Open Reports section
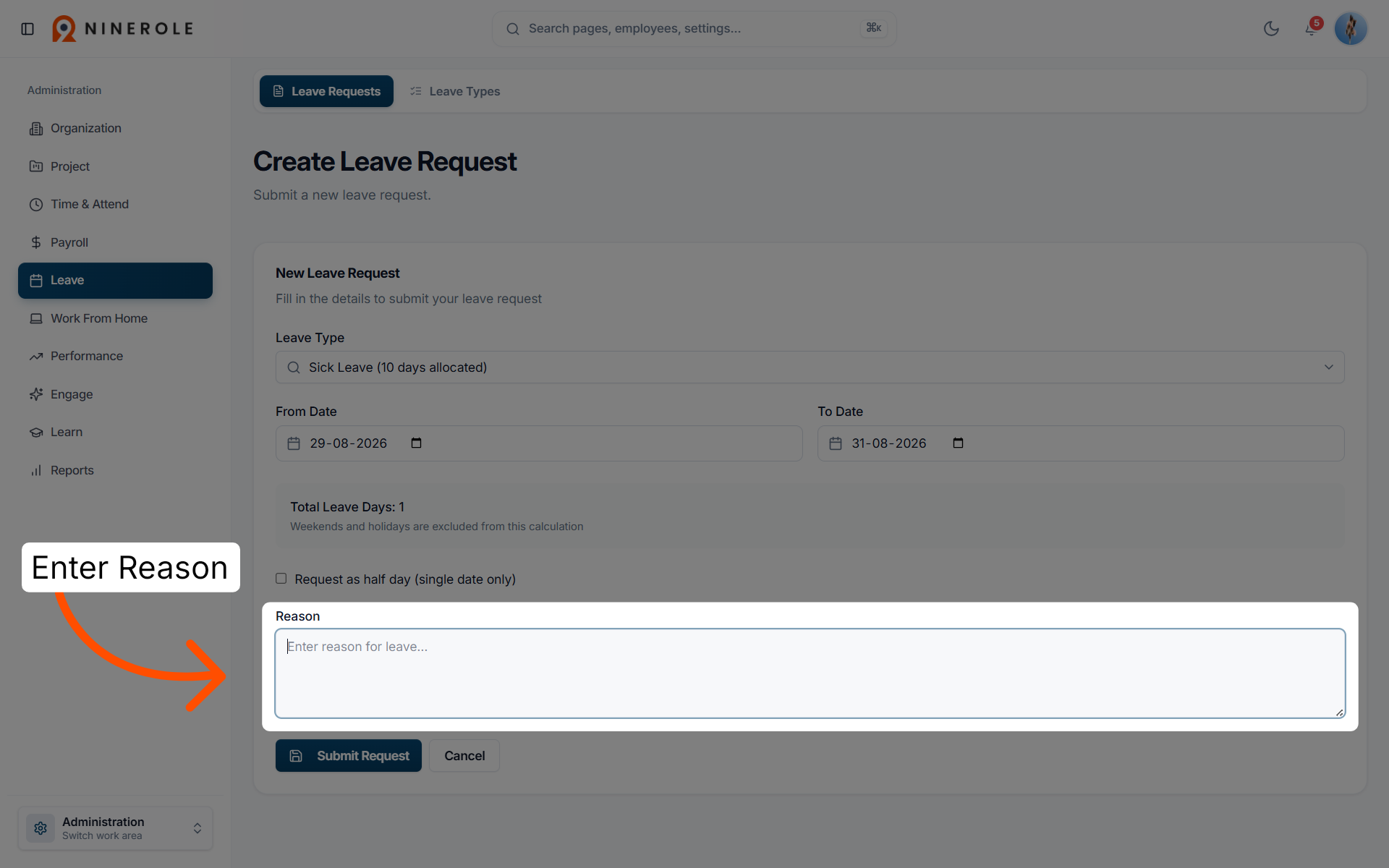 click(115, 470)
